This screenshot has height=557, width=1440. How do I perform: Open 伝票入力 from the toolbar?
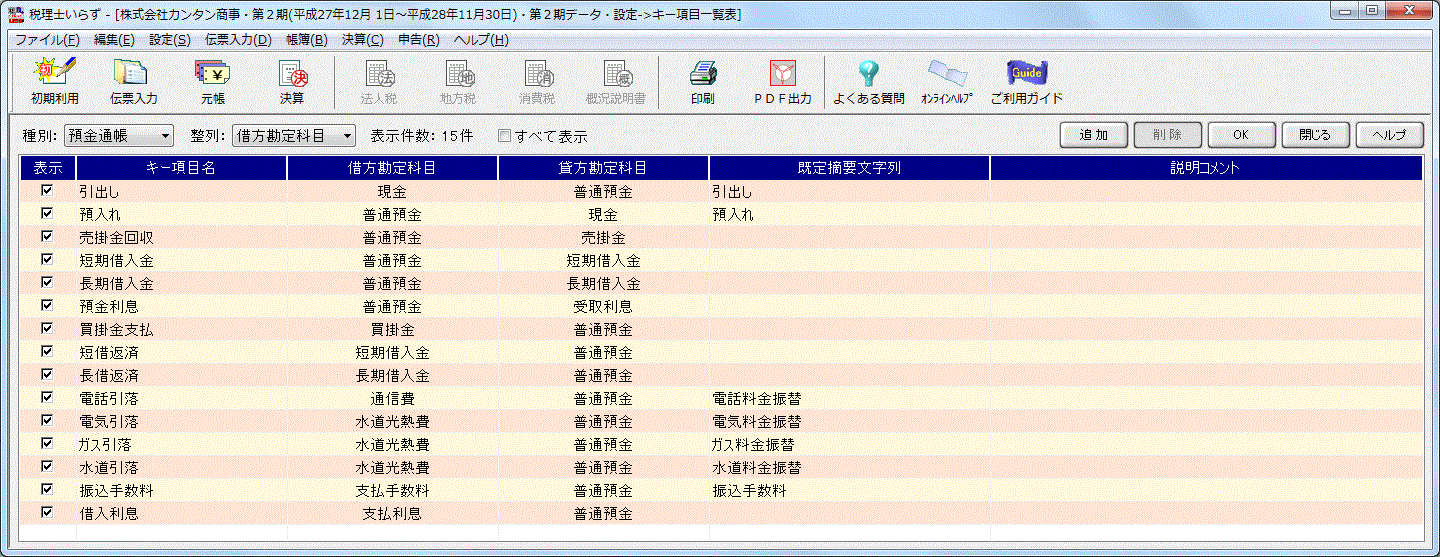[x=133, y=81]
